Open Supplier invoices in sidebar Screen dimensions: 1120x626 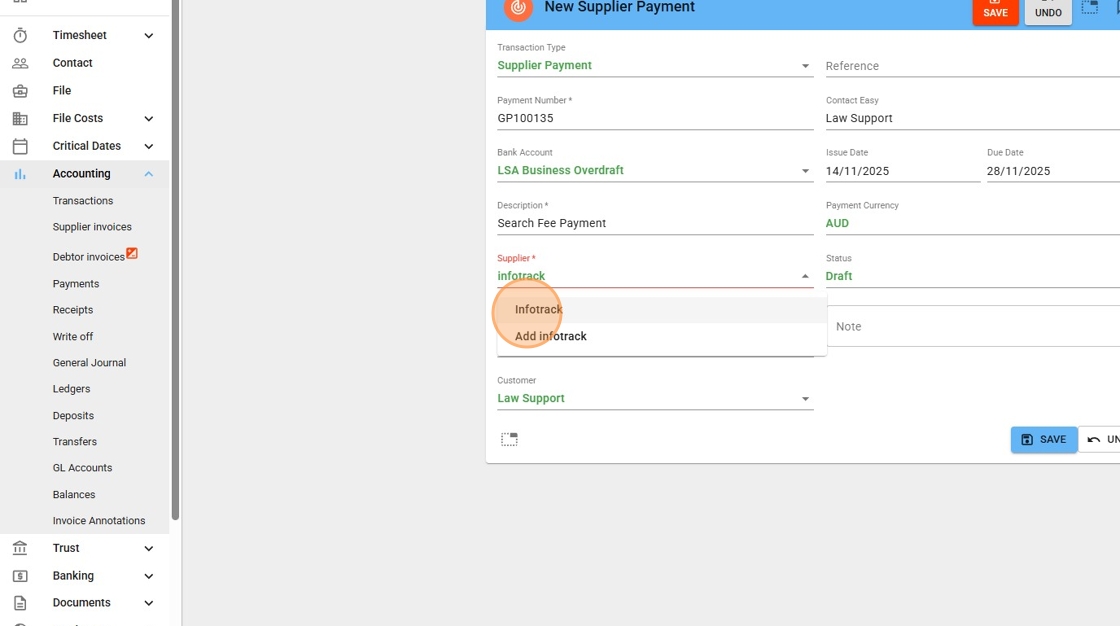92,227
